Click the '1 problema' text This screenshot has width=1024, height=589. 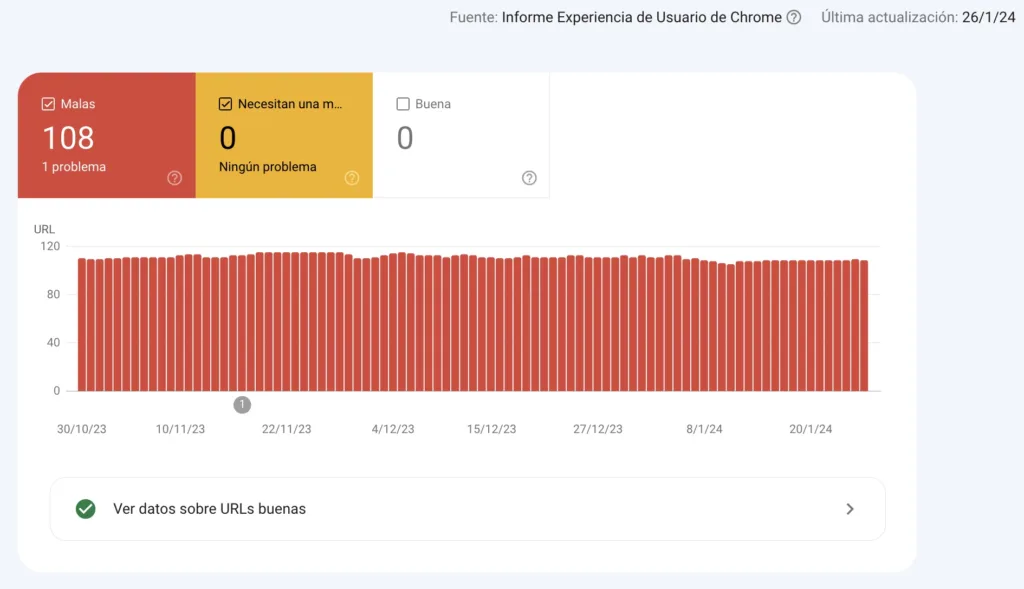74,167
